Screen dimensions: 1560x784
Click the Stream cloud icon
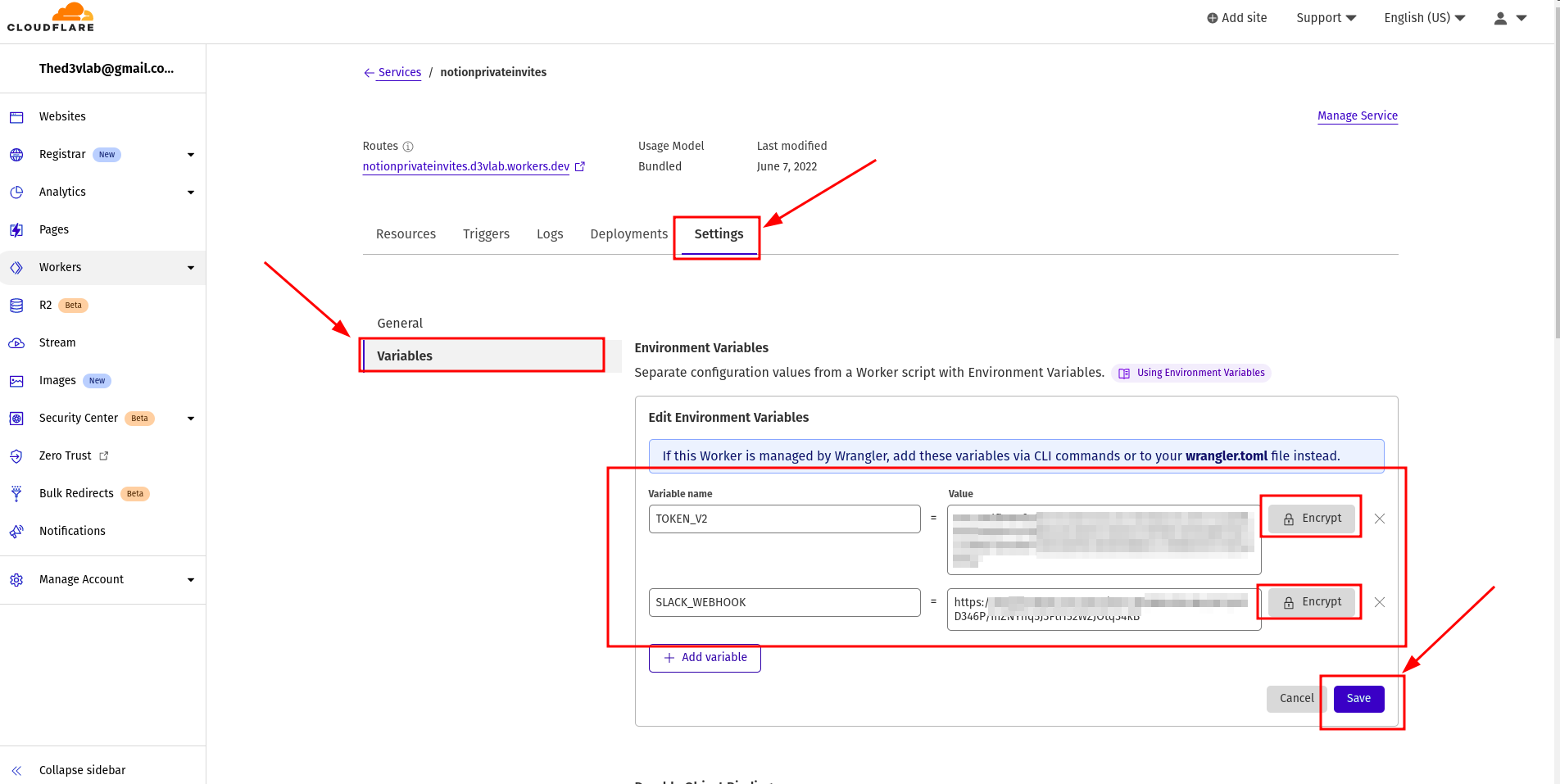[x=16, y=343]
